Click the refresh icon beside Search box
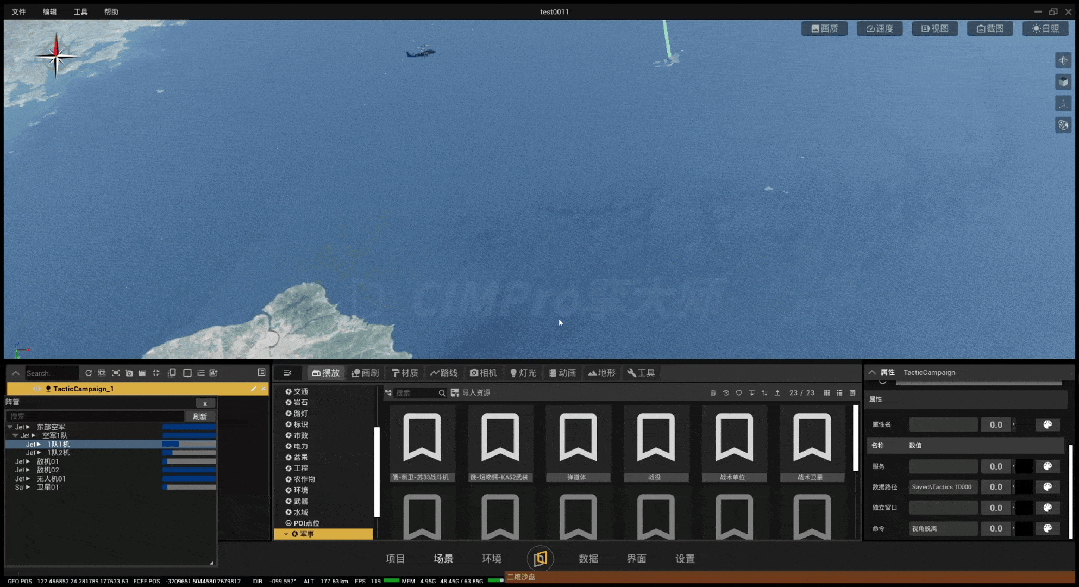1079x587 pixels. (x=88, y=373)
